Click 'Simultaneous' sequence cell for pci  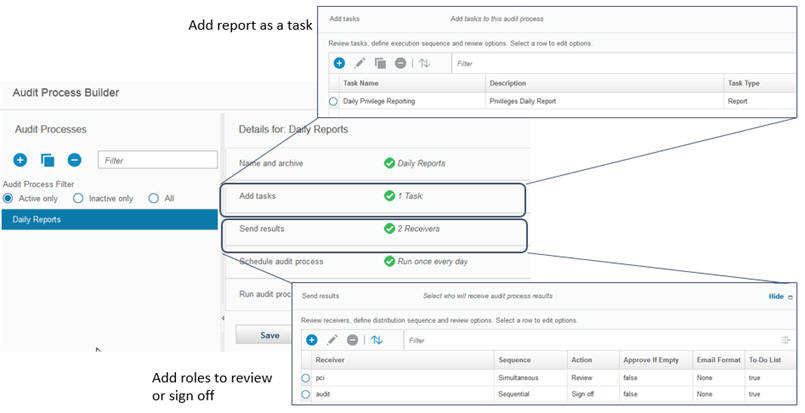(x=518, y=378)
